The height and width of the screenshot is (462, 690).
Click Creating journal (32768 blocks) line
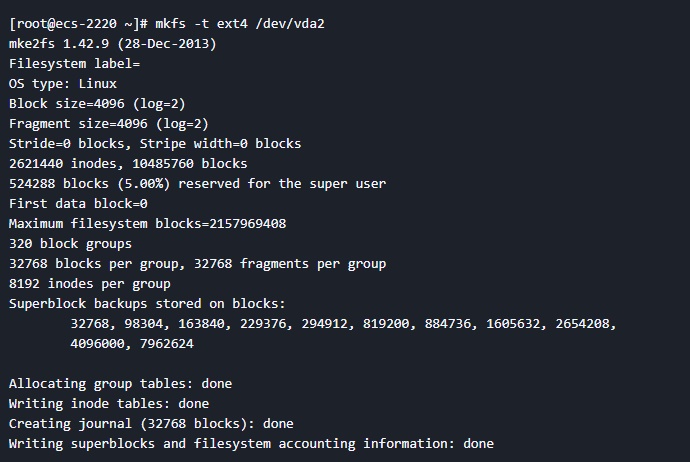(x=151, y=424)
